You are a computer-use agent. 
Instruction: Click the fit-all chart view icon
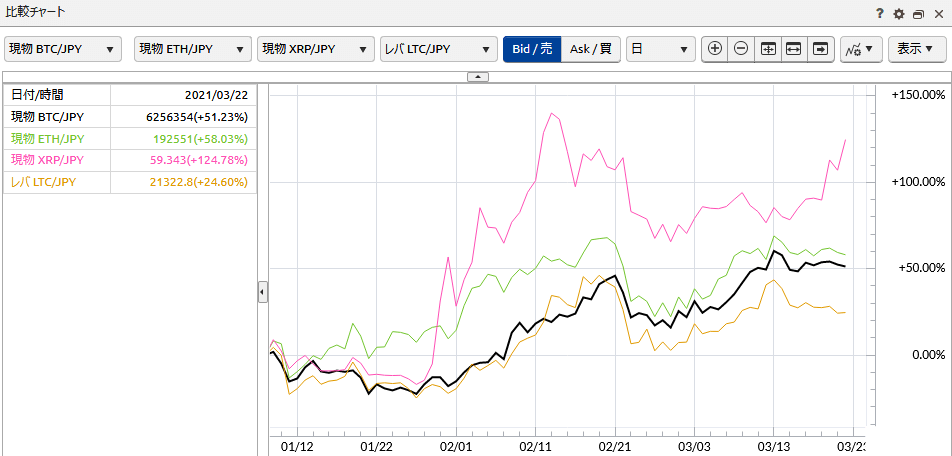[768, 49]
